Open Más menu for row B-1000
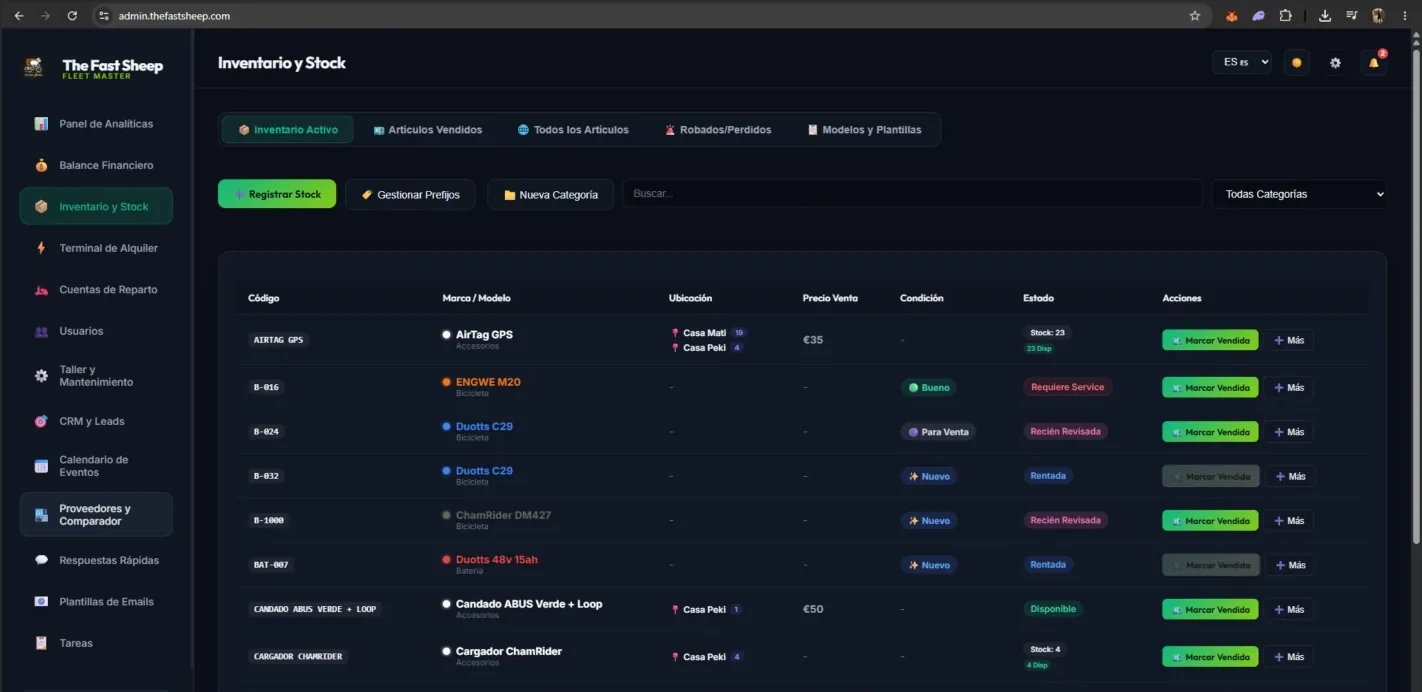 click(x=1289, y=521)
